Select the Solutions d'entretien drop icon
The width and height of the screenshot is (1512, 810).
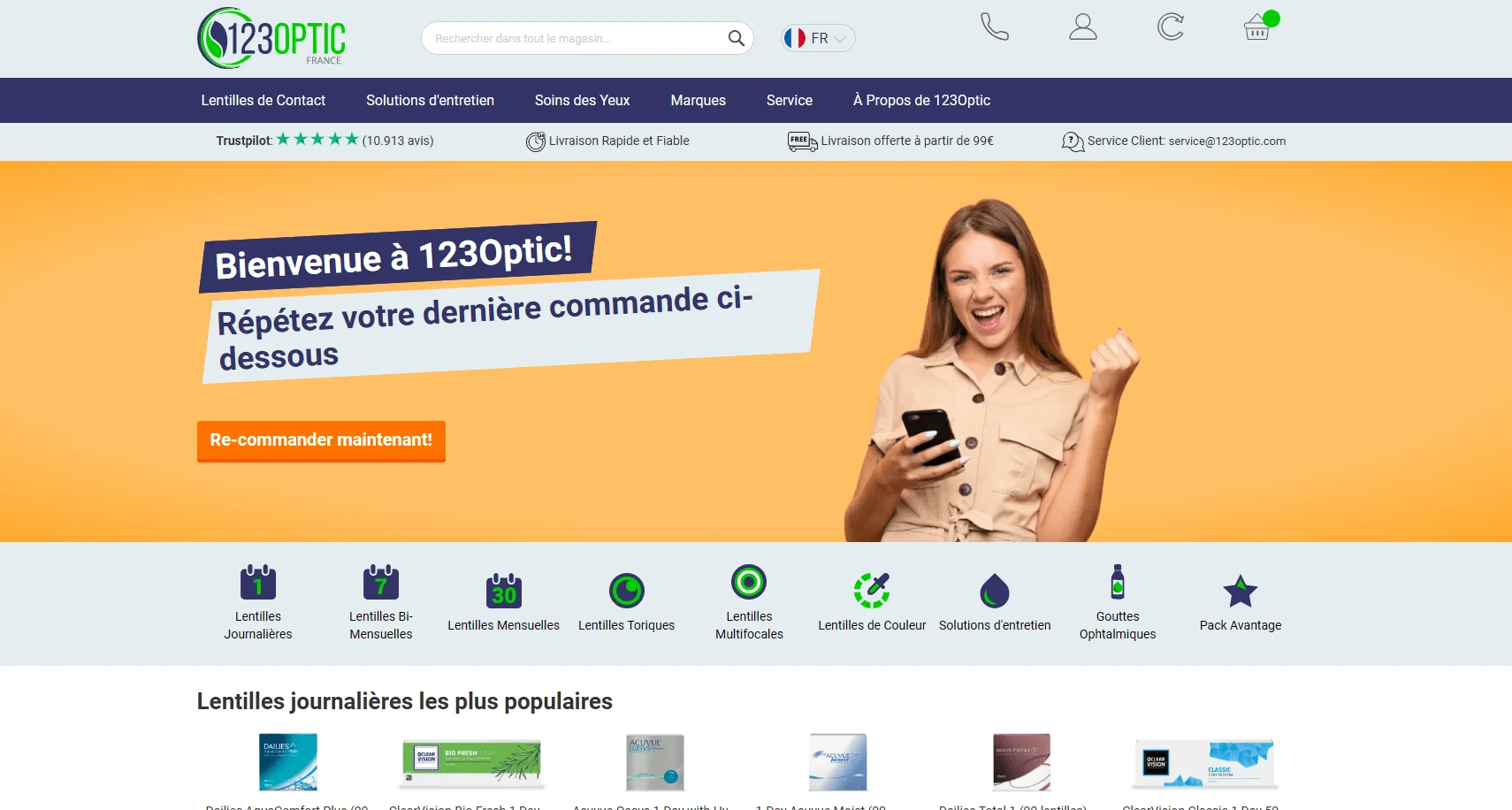tap(995, 591)
